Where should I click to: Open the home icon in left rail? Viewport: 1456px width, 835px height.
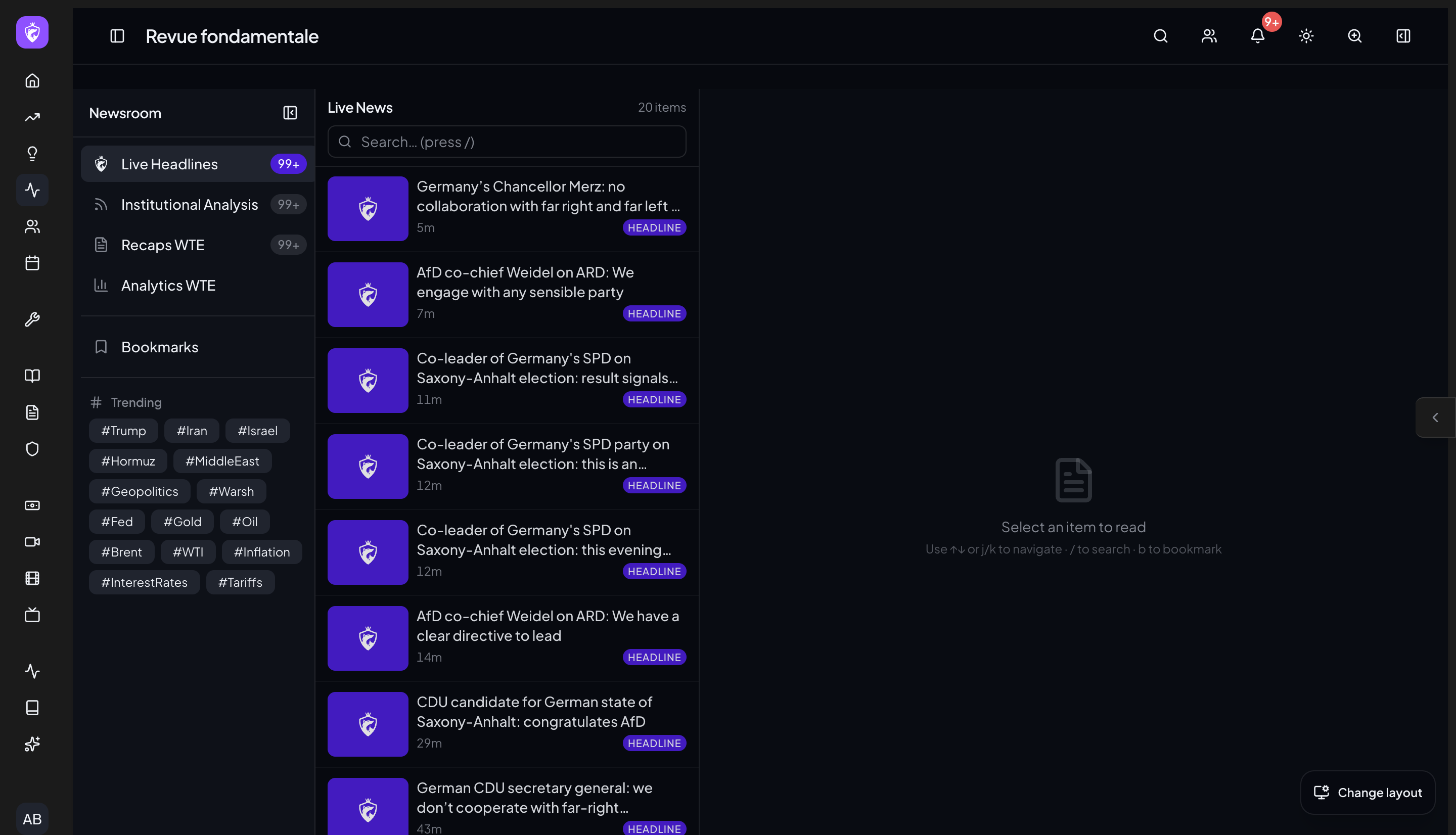32,80
